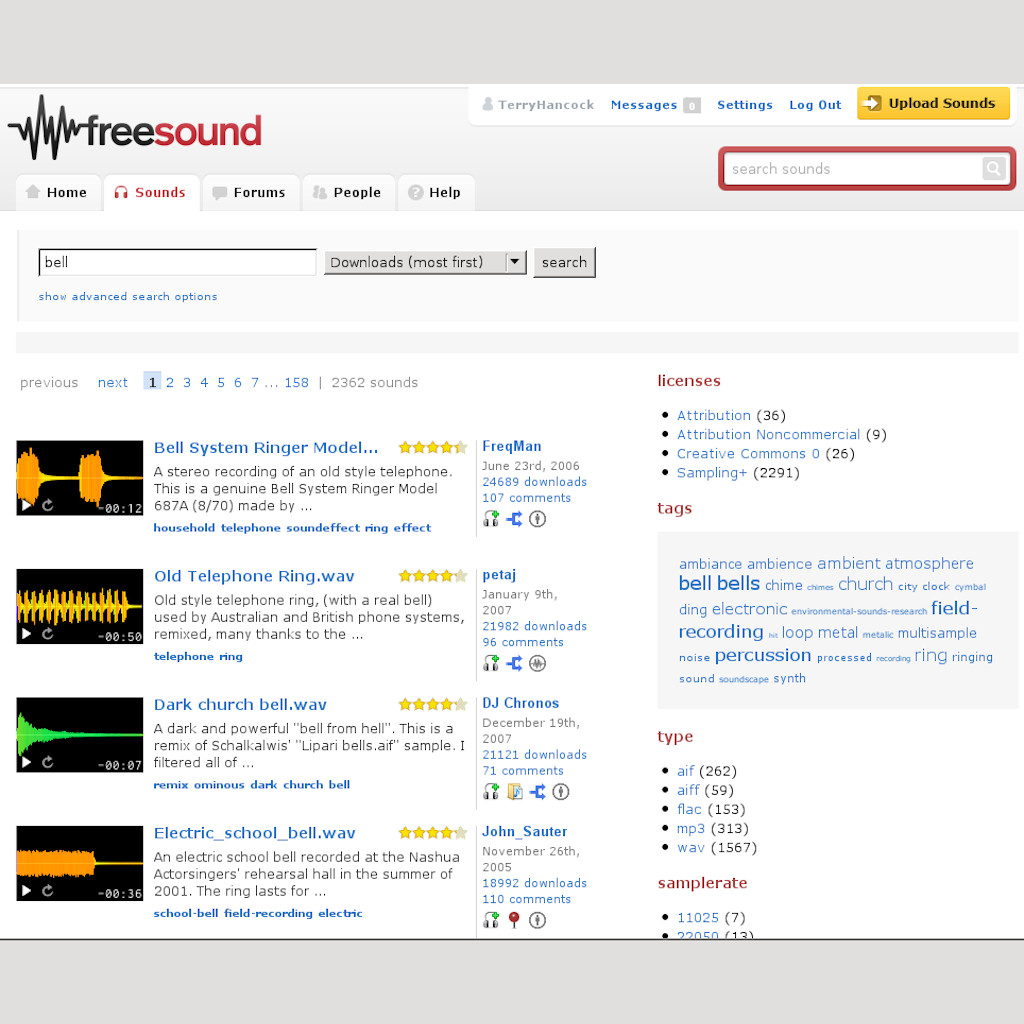Click the Upload Sounds button
The height and width of the screenshot is (1024, 1024).
coord(932,103)
